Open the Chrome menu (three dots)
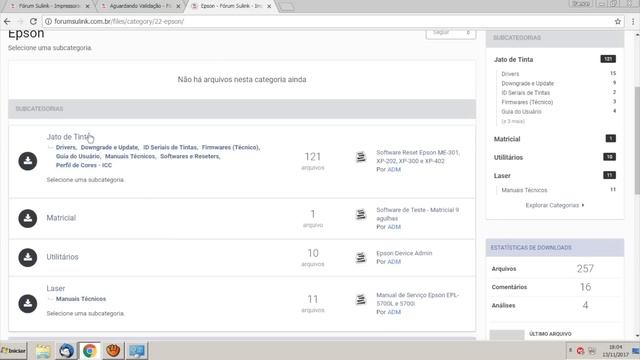This screenshot has height=360, width=640. coord(633,21)
